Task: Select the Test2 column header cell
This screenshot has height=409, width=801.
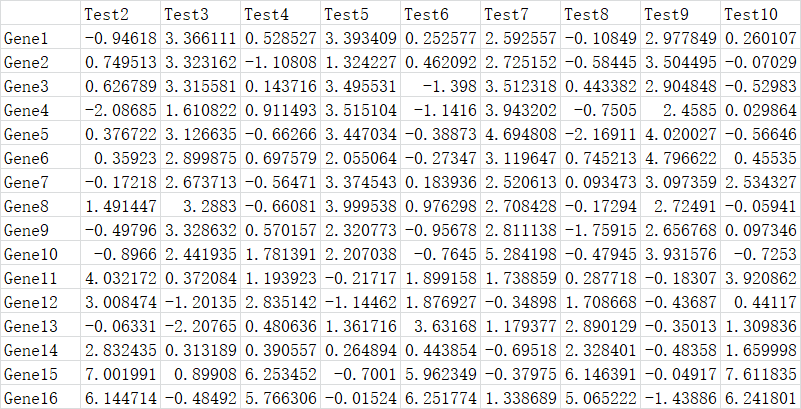Action: [x=121, y=14]
